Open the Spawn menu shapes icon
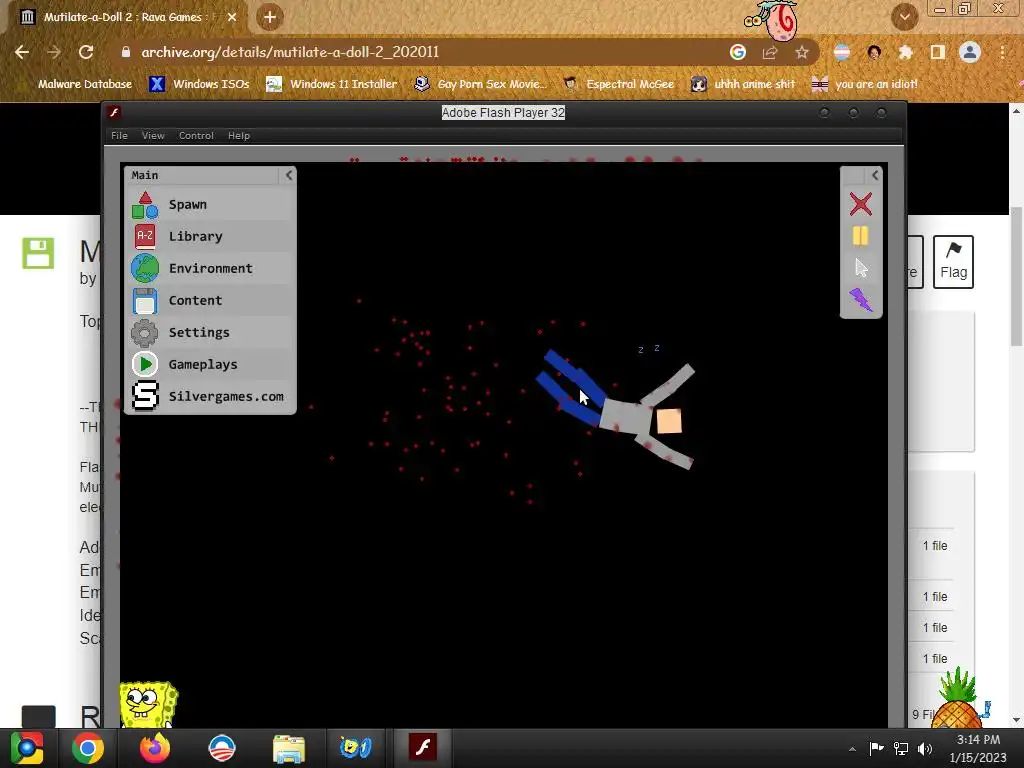This screenshot has height=768, width=1024. pyautogui.click(x=145, y=204)
